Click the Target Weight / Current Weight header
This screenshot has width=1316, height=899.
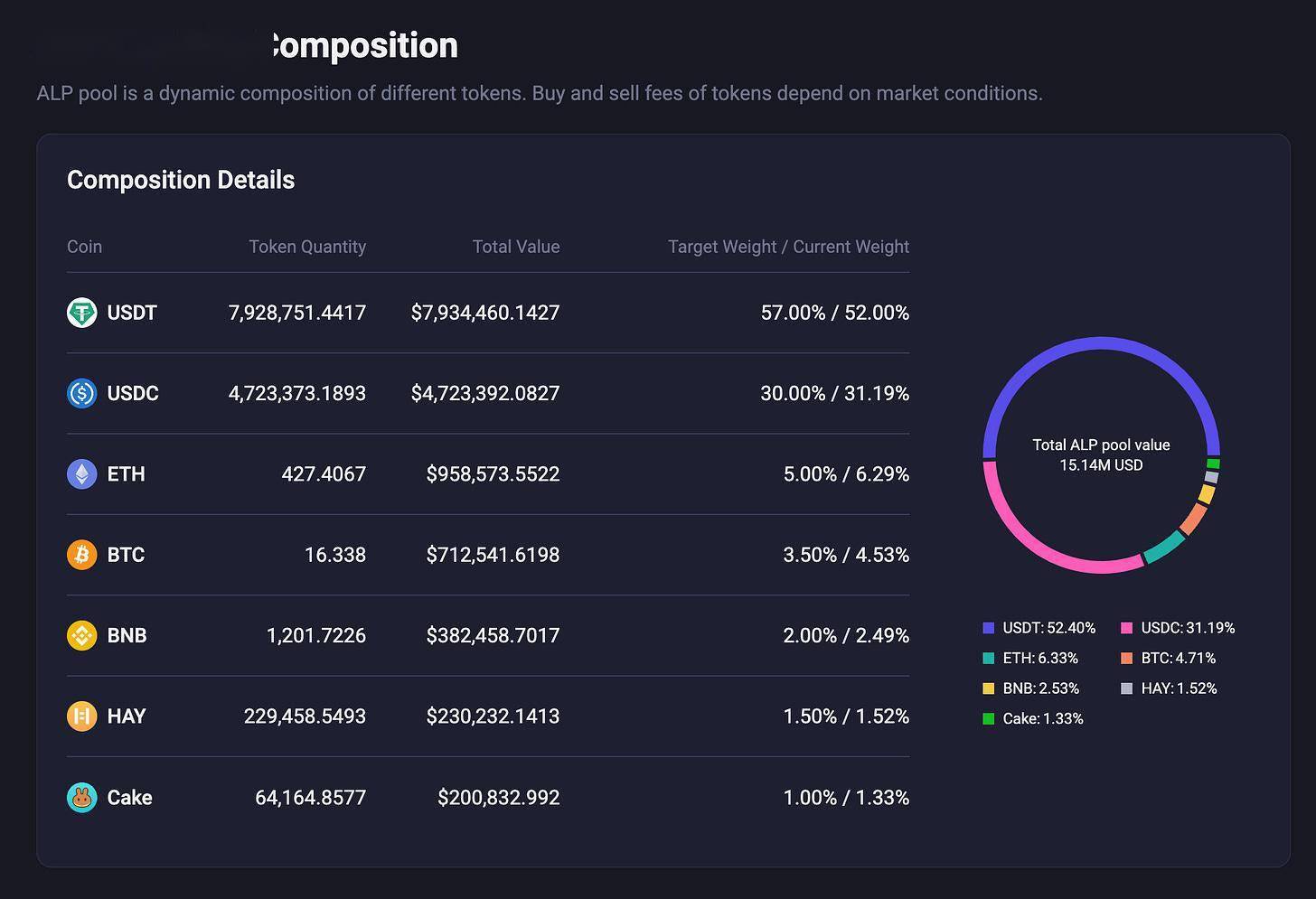tap(788, 247)
